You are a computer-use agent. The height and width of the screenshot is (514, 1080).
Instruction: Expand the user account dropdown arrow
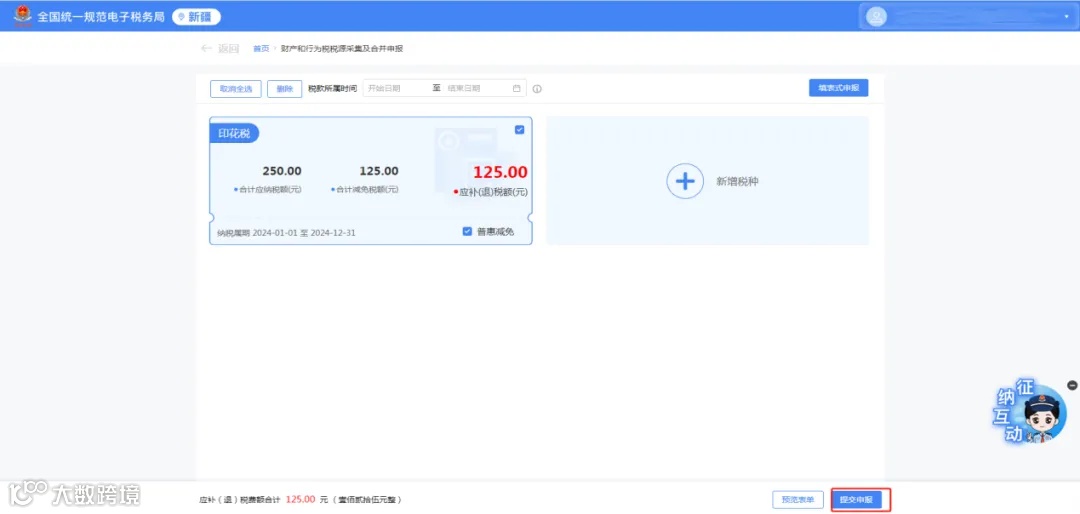(1066, 17)
